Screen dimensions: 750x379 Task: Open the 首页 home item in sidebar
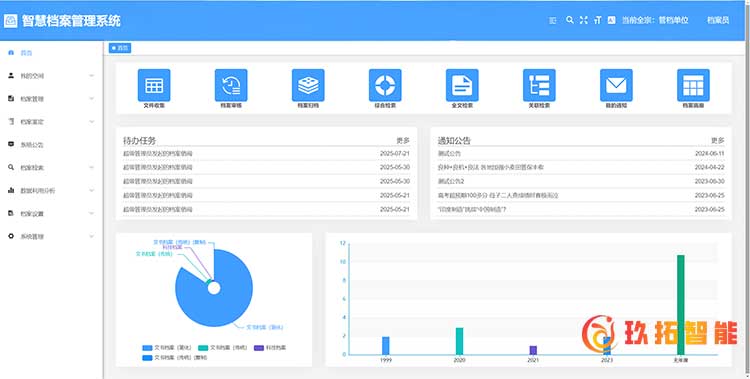pos(51,53)
